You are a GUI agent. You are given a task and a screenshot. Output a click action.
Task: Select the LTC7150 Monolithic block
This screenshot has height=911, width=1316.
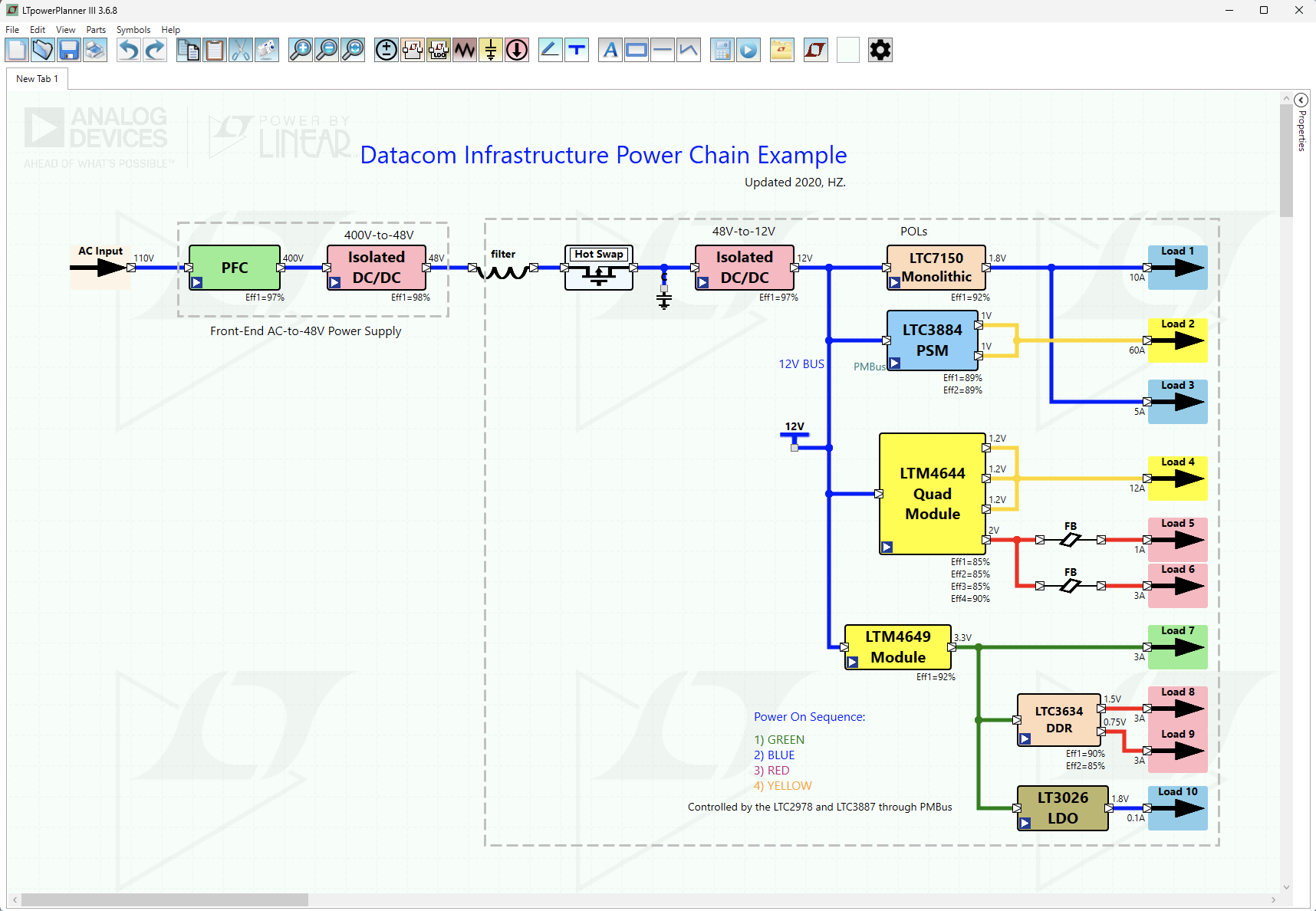point(936,267)
